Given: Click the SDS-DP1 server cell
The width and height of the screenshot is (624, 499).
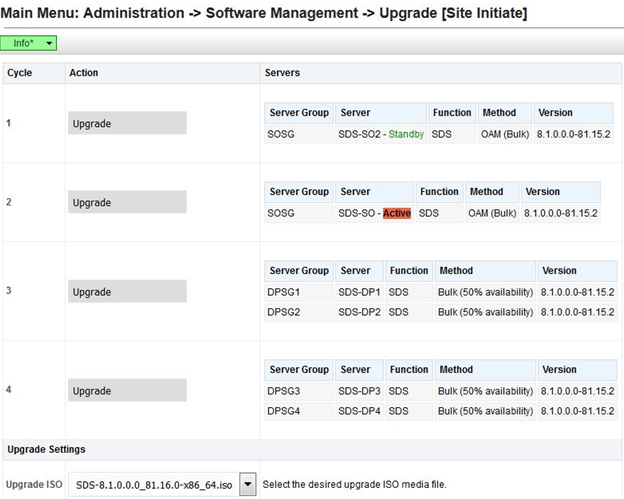Looking at the screenshot, I should (x=359, y=292).
